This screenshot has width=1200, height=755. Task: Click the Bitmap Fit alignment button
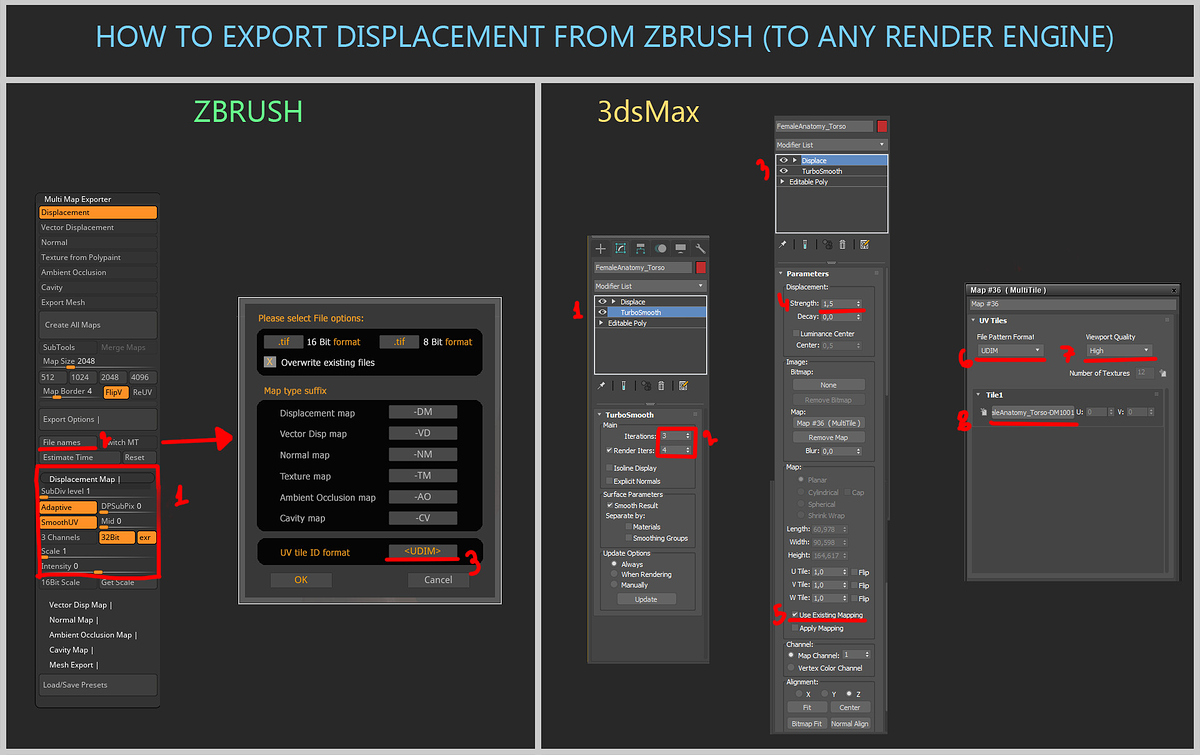[807, 723]
